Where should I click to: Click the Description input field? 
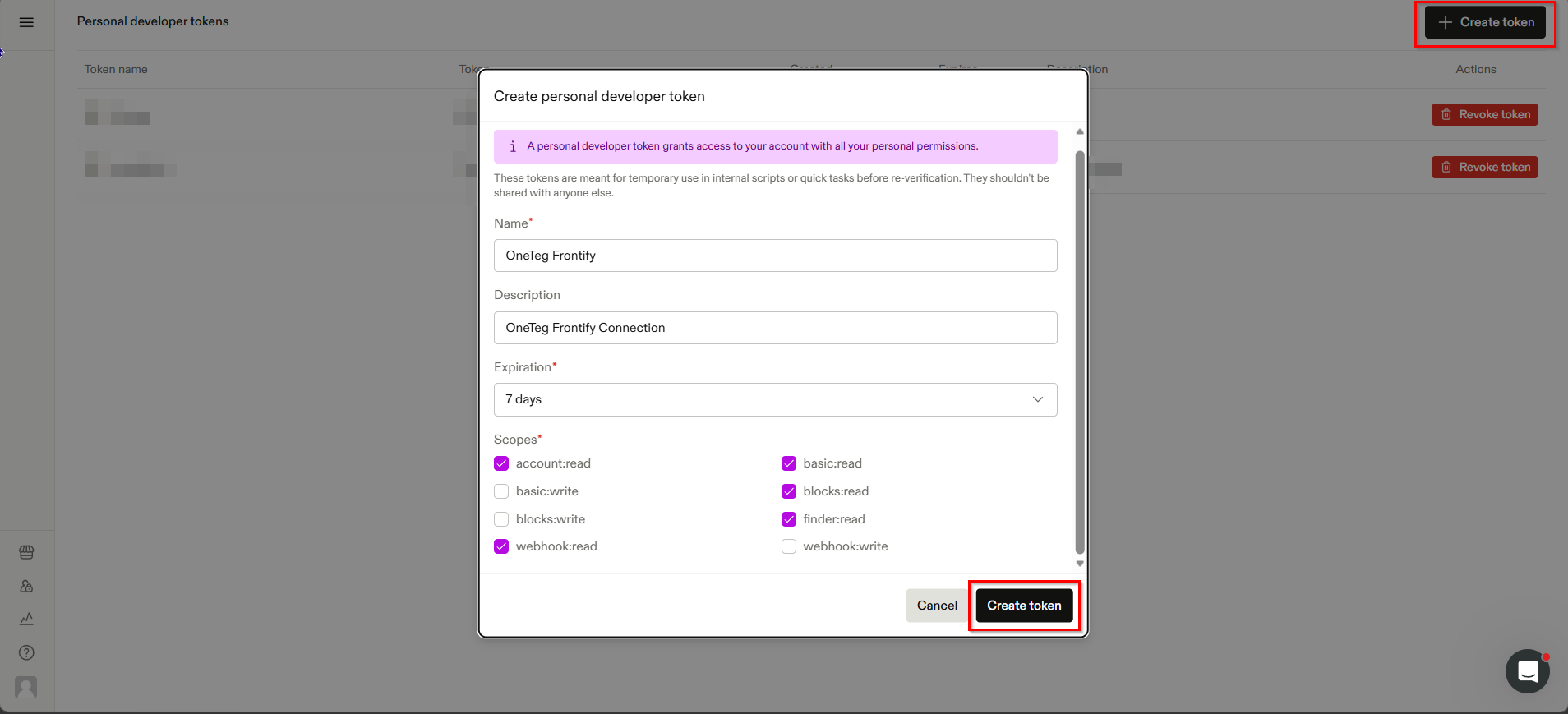[775, 328]
